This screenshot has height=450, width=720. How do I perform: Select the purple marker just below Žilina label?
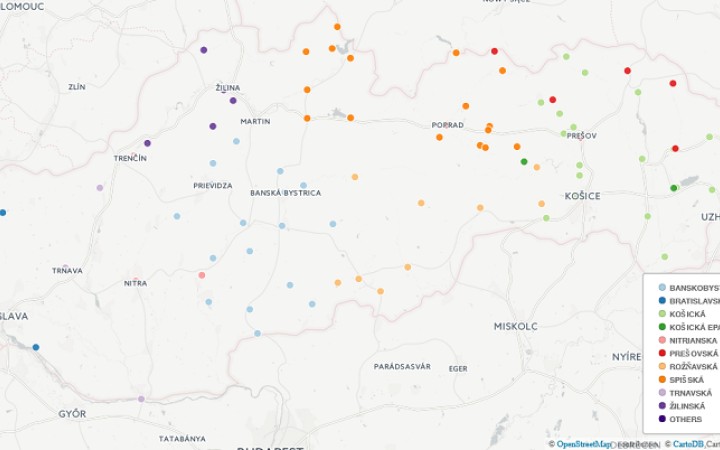pos(233,101)
